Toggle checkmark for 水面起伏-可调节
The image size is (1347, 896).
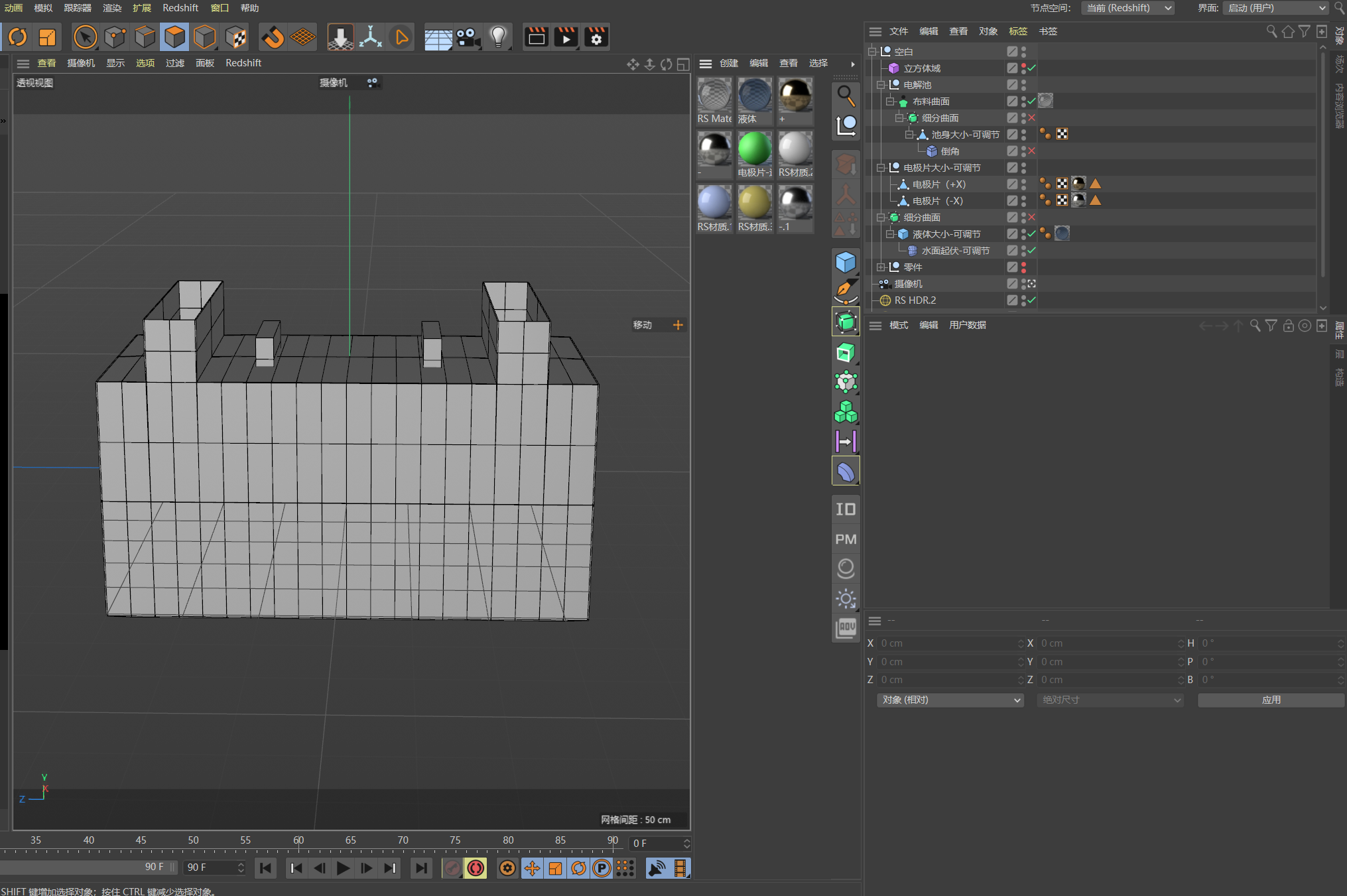1032,250
